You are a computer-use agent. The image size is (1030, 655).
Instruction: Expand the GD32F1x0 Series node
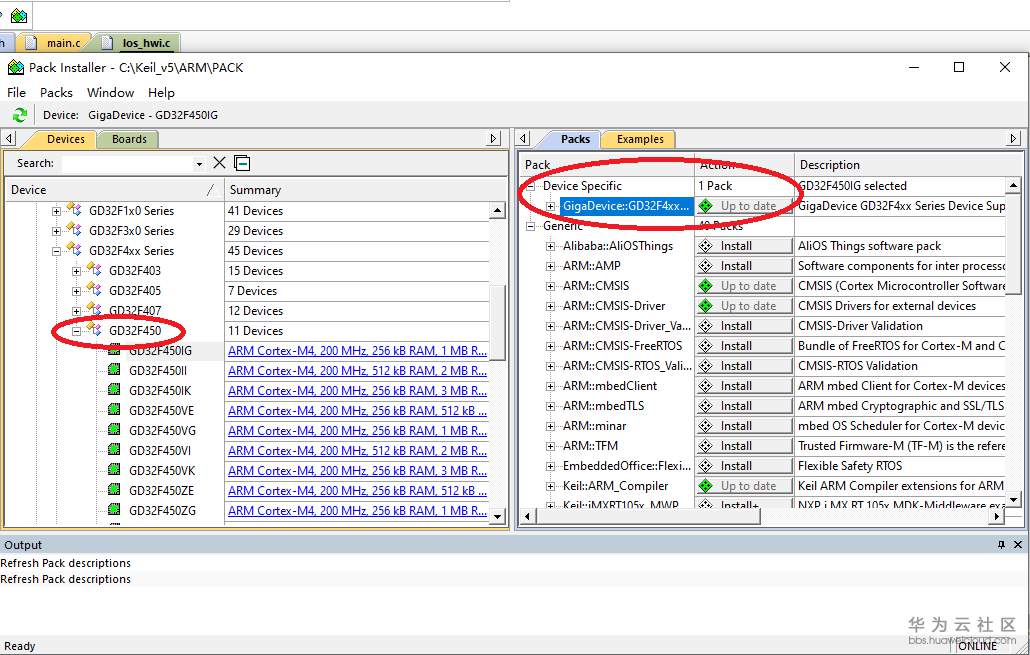[56, 211]
